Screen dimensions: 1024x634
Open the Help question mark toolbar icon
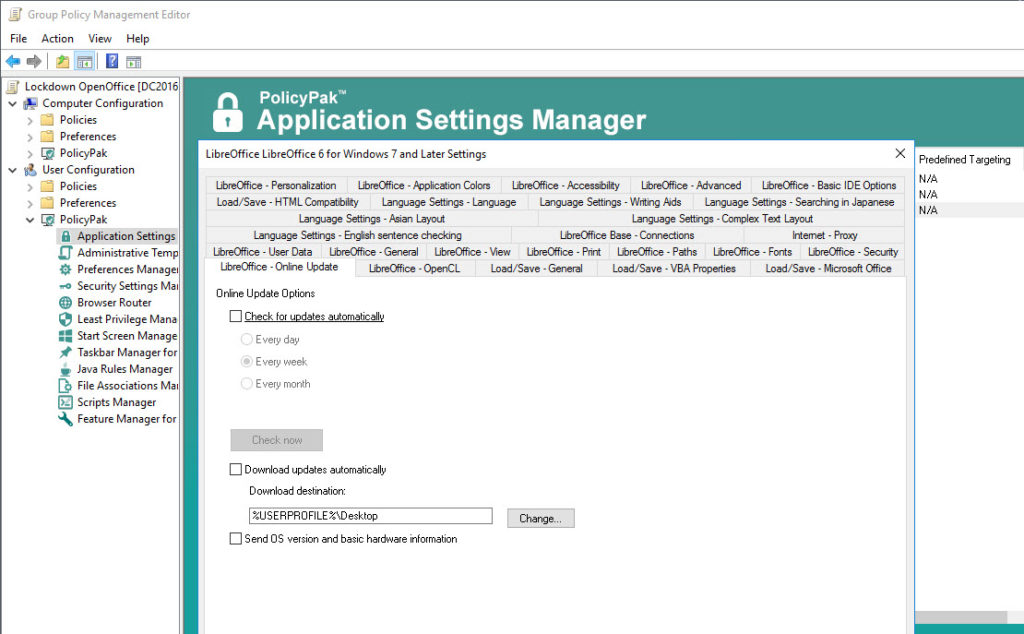tap(112, 61)
